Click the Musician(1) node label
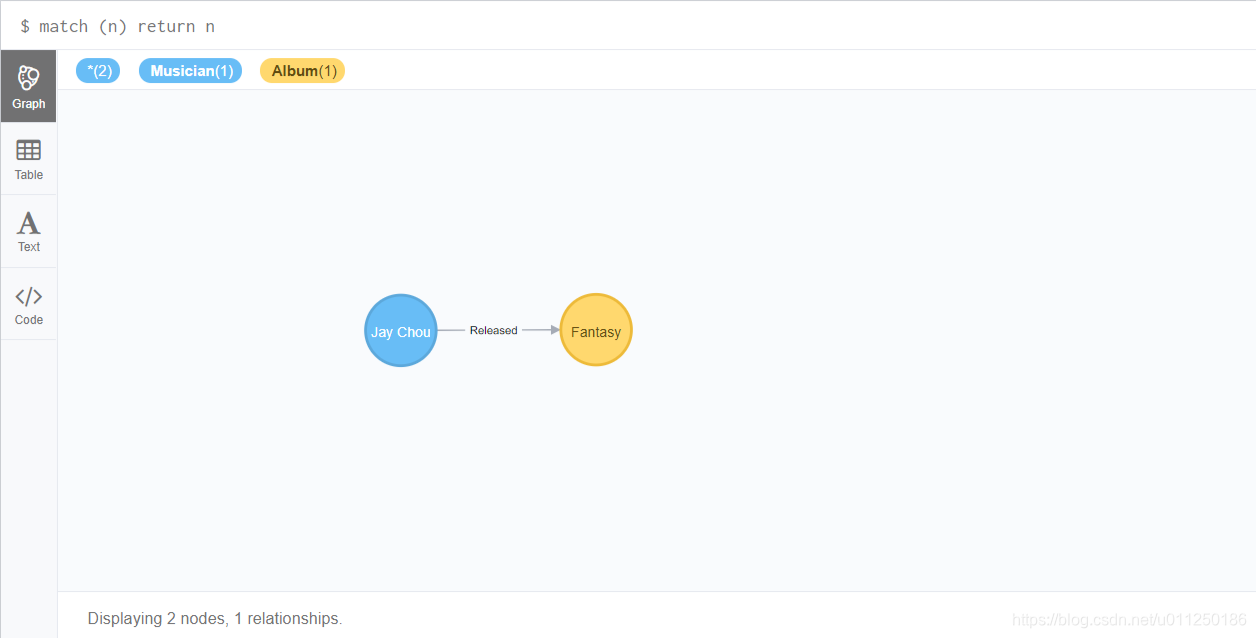 [190, 70]
